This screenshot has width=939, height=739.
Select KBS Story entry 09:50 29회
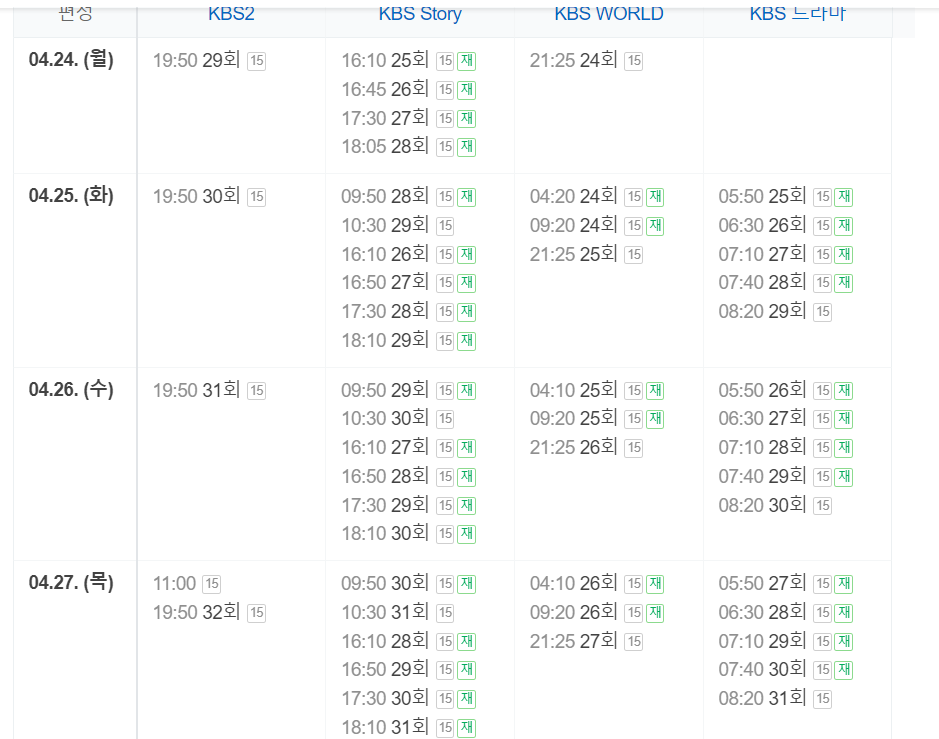385,390
